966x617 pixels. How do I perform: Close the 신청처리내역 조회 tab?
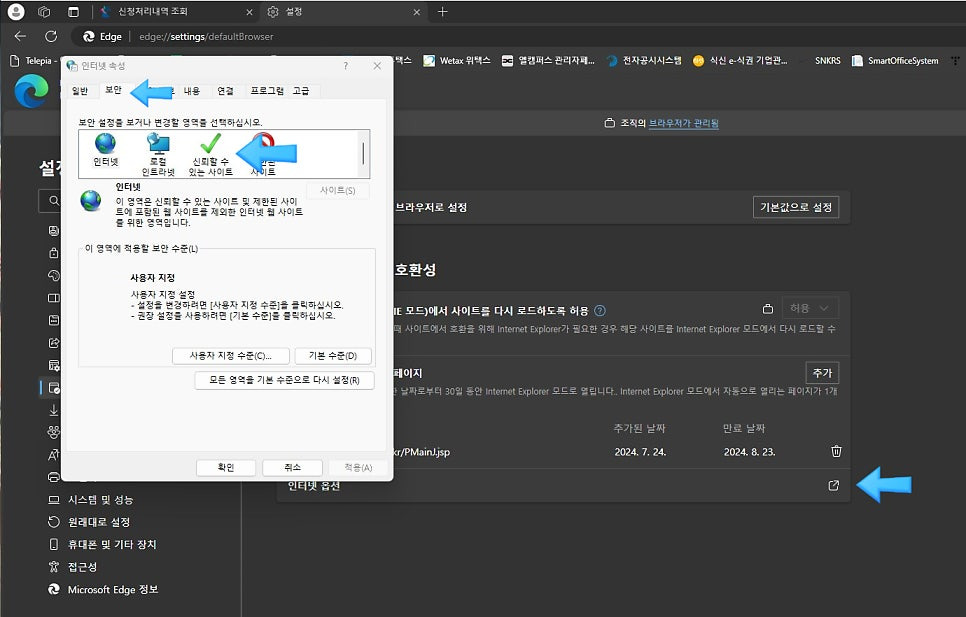tap(249, 12)
